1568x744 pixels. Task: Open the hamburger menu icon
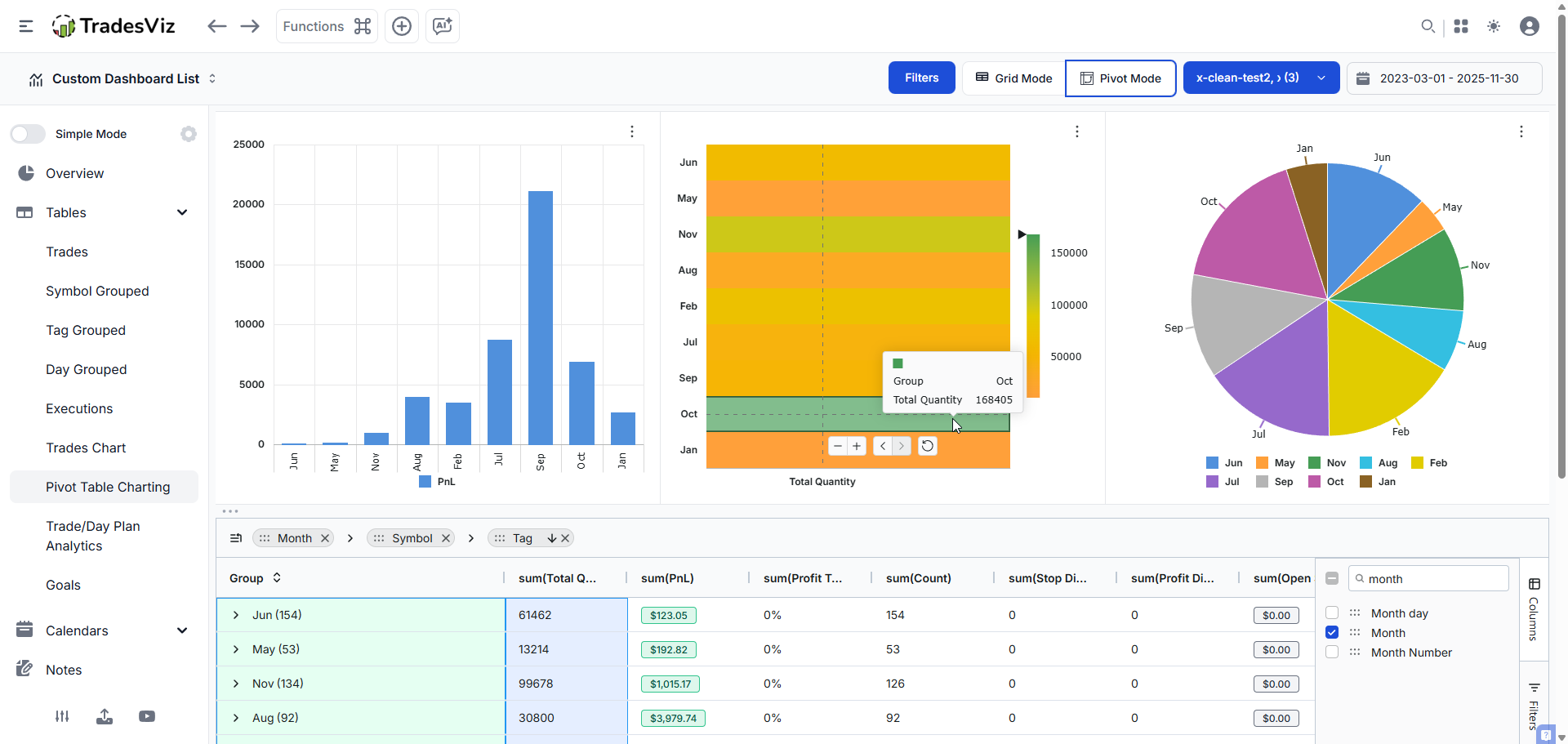point(26,26)
